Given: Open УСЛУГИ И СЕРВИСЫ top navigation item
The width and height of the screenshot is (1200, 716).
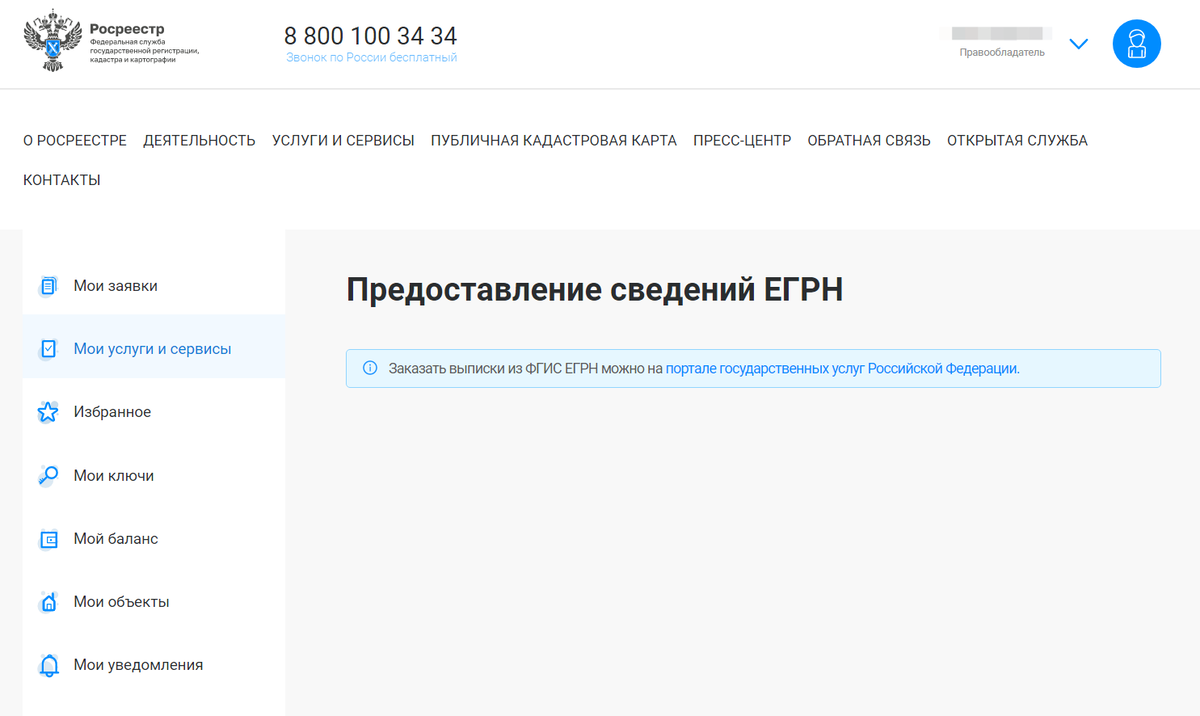Looking at the screenshot, I should 343,141.
